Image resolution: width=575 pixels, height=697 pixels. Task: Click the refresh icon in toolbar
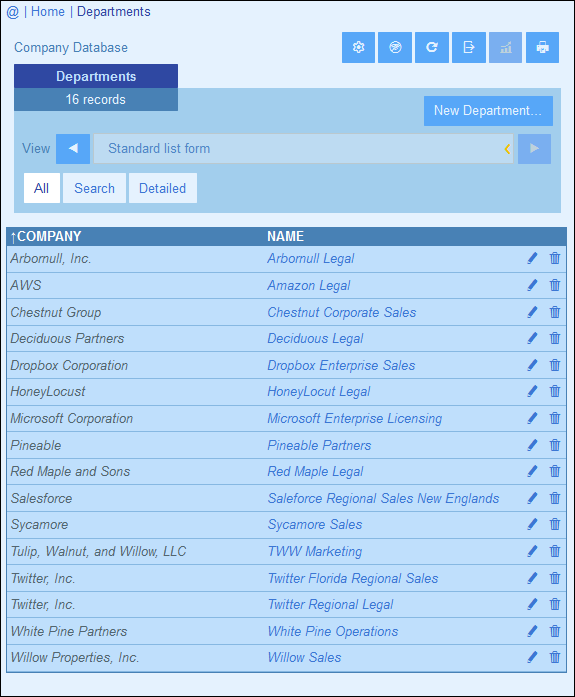431,47
